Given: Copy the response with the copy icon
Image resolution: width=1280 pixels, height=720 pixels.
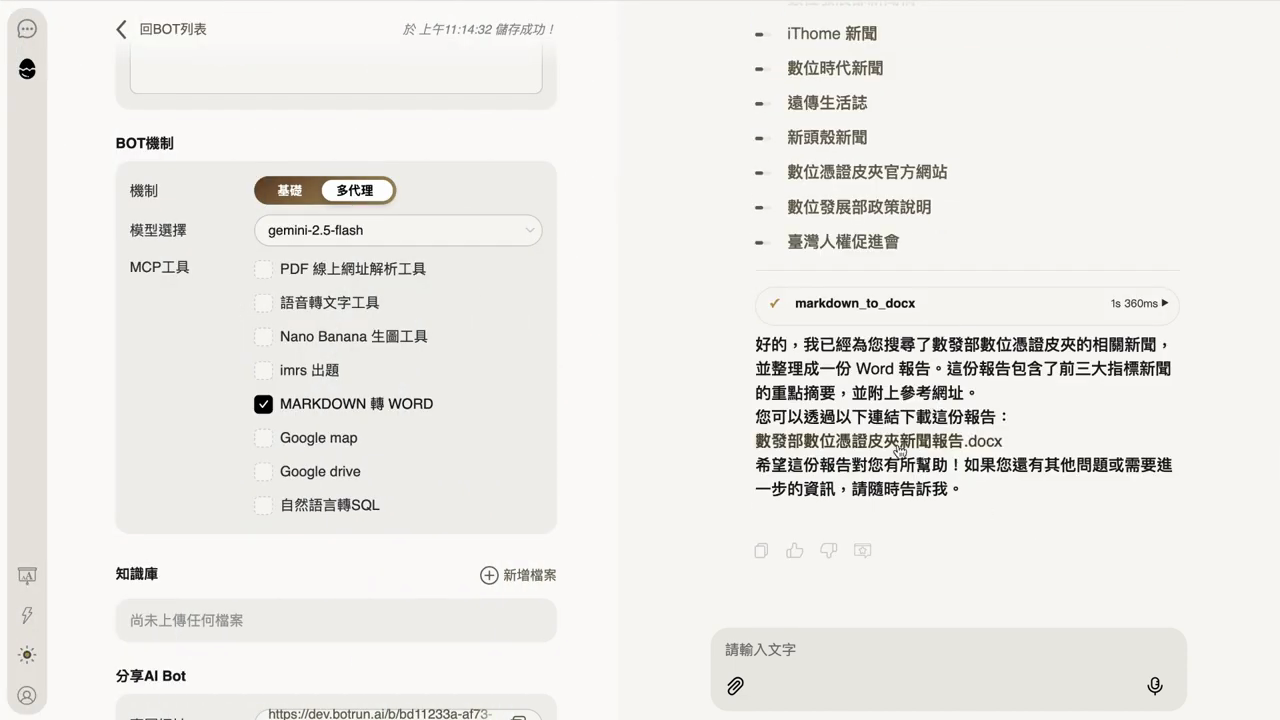Looking at the screenshot, I should (x=762, y=550).
